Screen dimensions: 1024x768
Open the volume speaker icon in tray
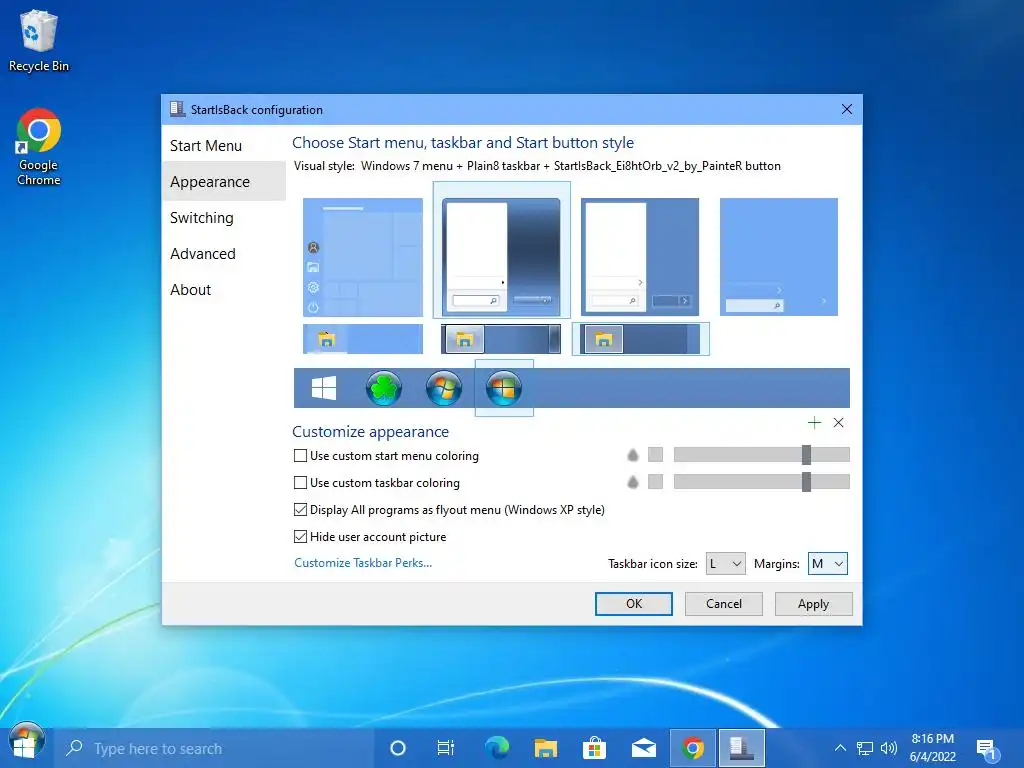click(x=888, y=748)
